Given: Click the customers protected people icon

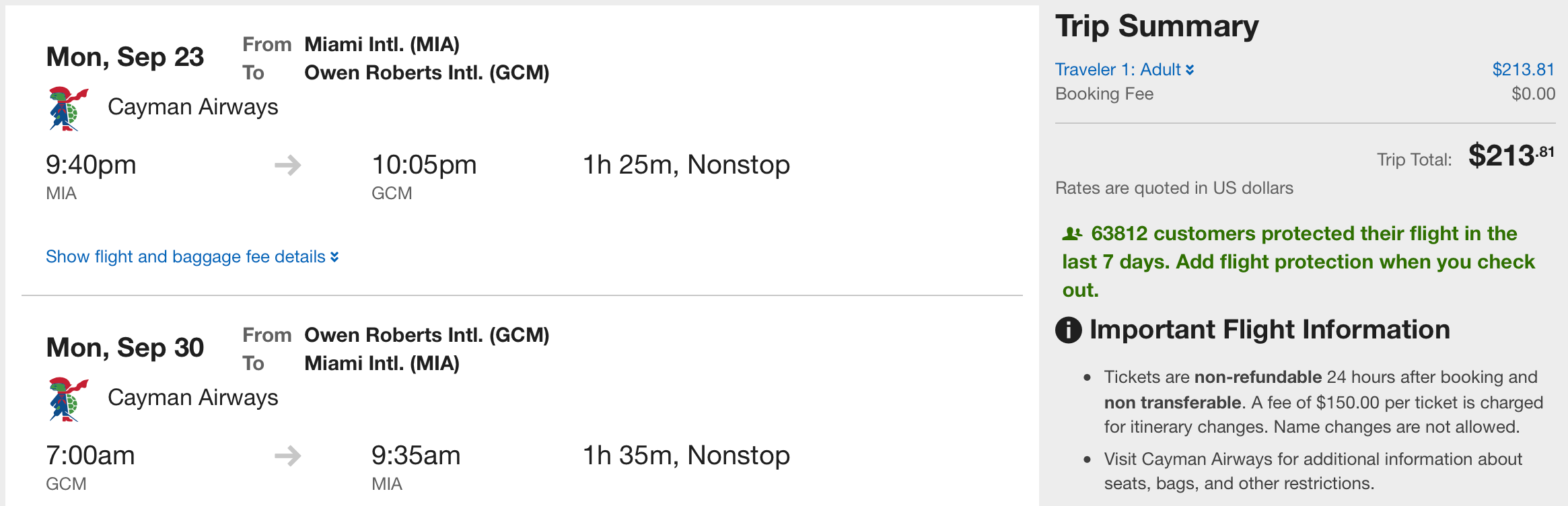Looking at the screenshot, I should (x=1072, y=234).
